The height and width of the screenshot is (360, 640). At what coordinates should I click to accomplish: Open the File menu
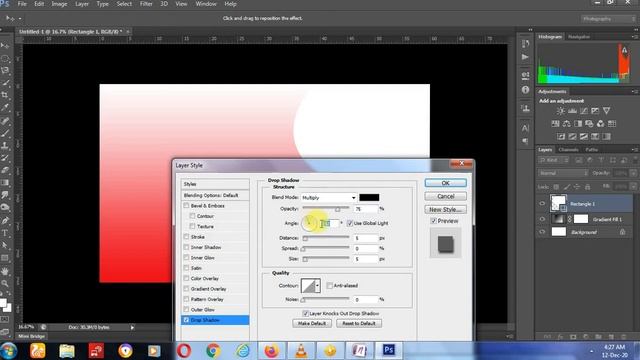click(x=22, y=4)
